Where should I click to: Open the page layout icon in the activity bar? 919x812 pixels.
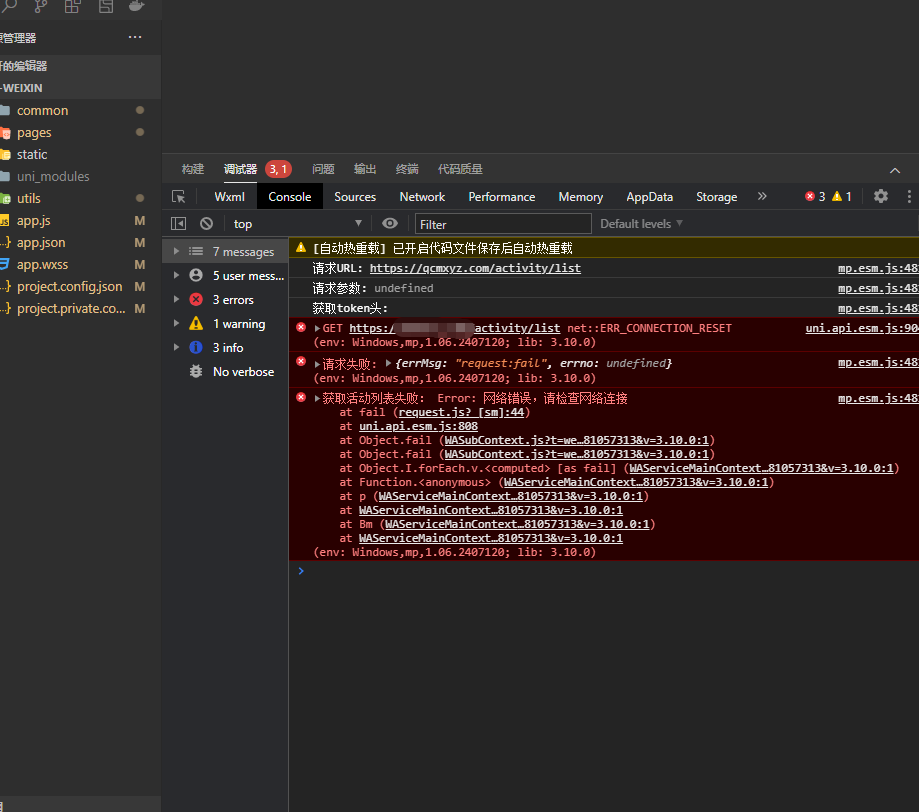[105, 6]
